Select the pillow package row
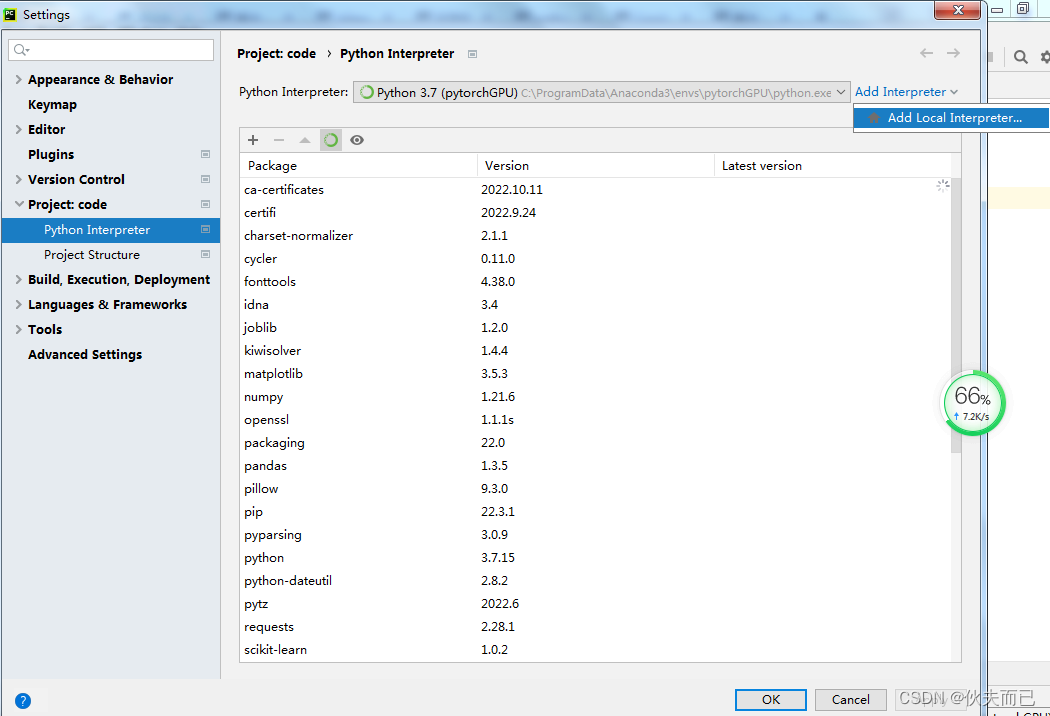 [x=595, y=488]
